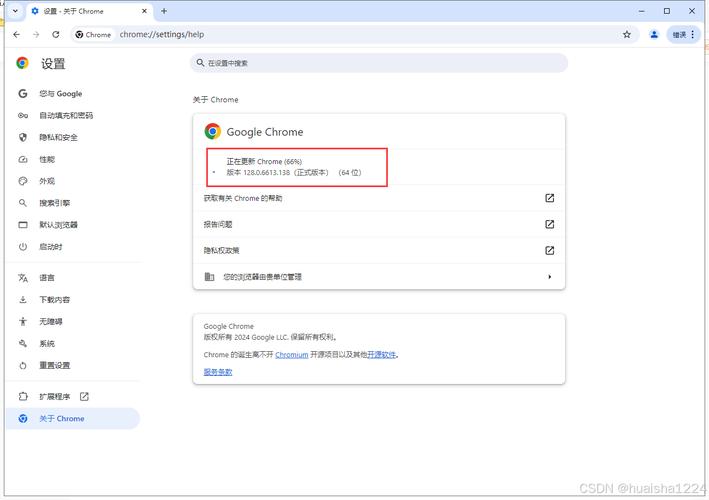Click the download arrow icon
Viewport: 709px width, 500px height.
tap(23, 299)
